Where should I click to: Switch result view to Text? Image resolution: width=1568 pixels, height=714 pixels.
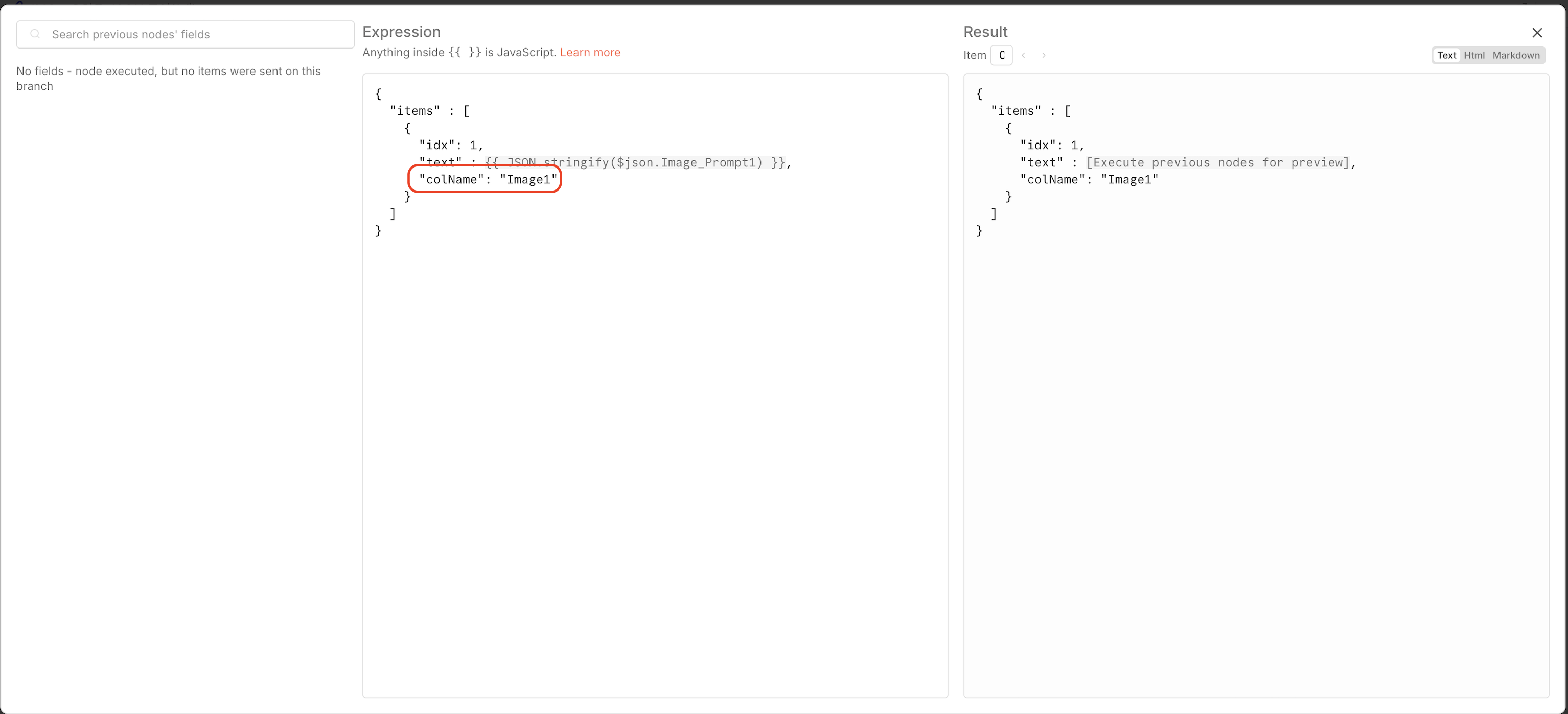1446,55
